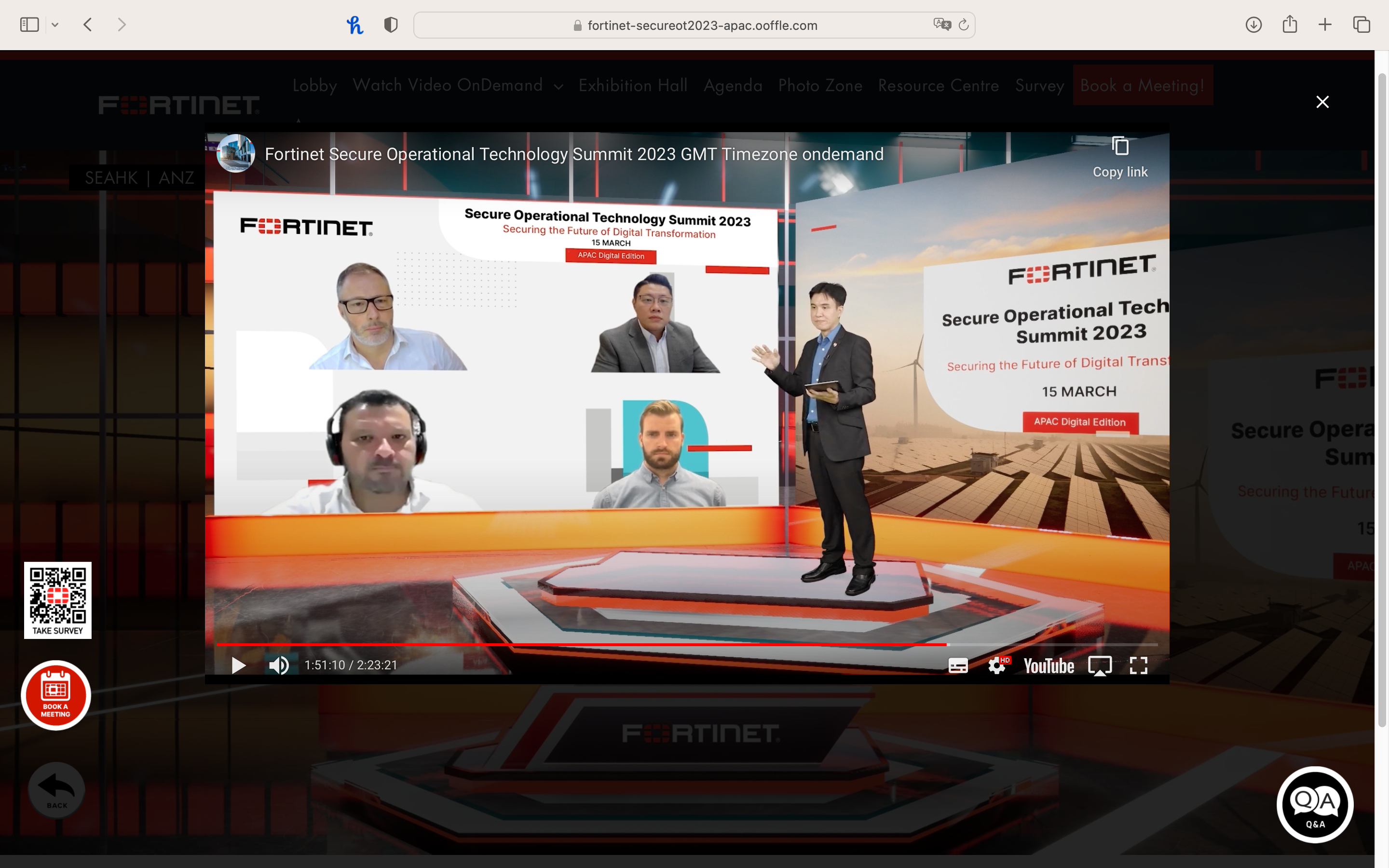The image size is (1389, 868).
Task: Toggle subtitles captions button
Action: 958,665
